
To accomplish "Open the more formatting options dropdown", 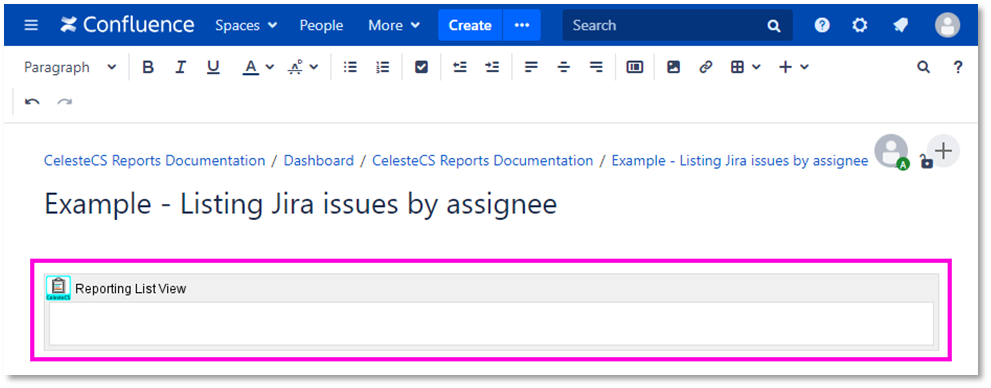I will tap(303, 67).
